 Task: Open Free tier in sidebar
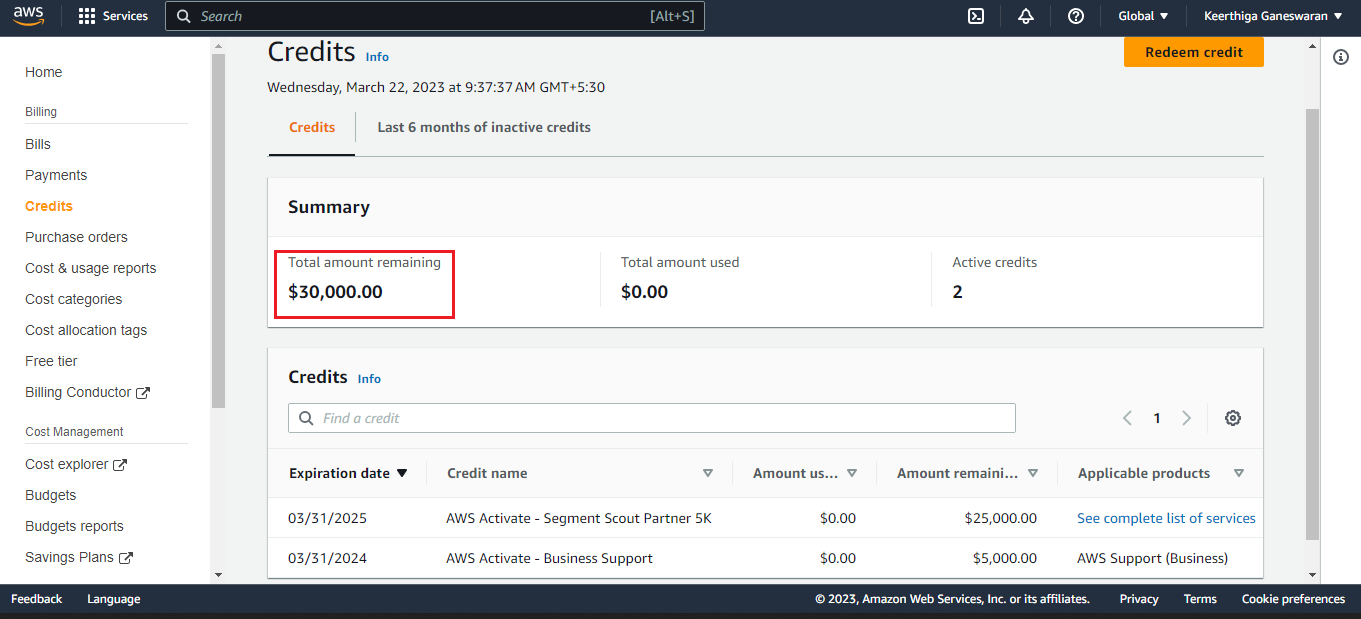tap(51, 361)
